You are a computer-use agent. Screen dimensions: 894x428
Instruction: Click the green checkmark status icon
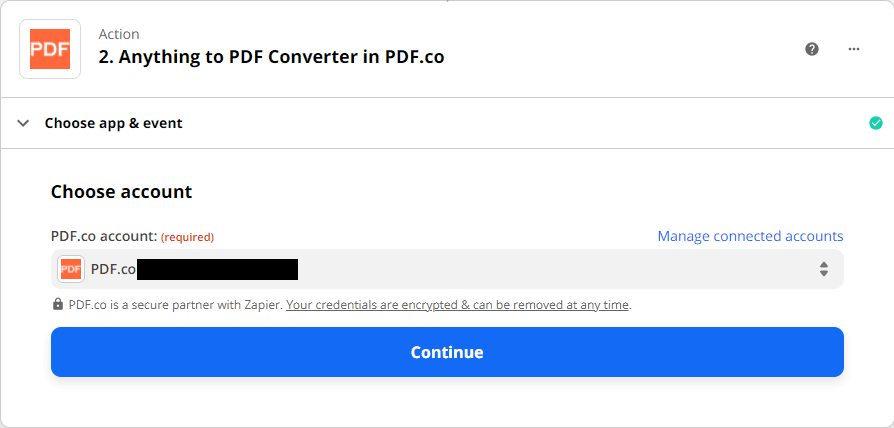(876, 123)
